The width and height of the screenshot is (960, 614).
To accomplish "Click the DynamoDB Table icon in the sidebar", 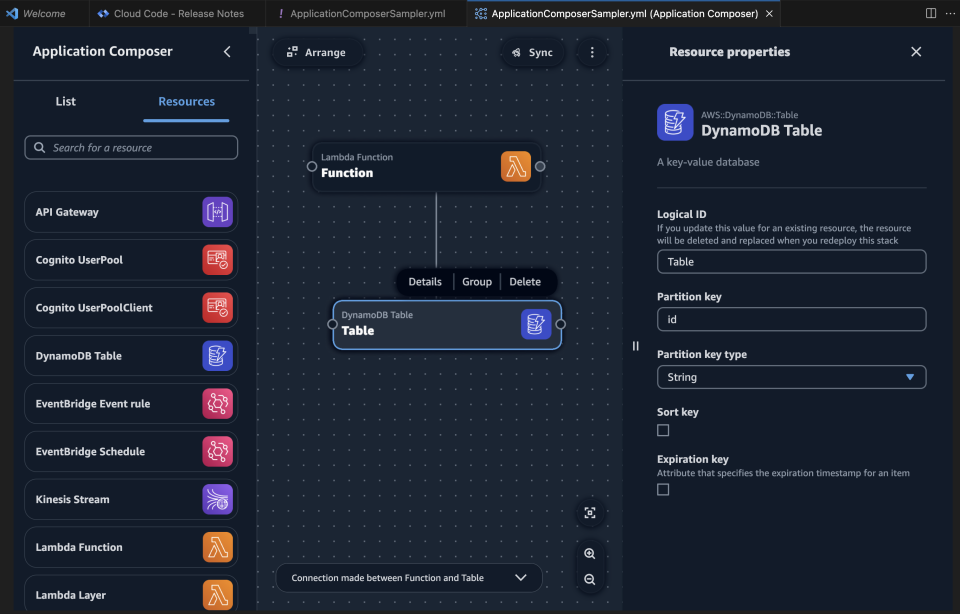I will pyautogui.click(x=215, y=355).
